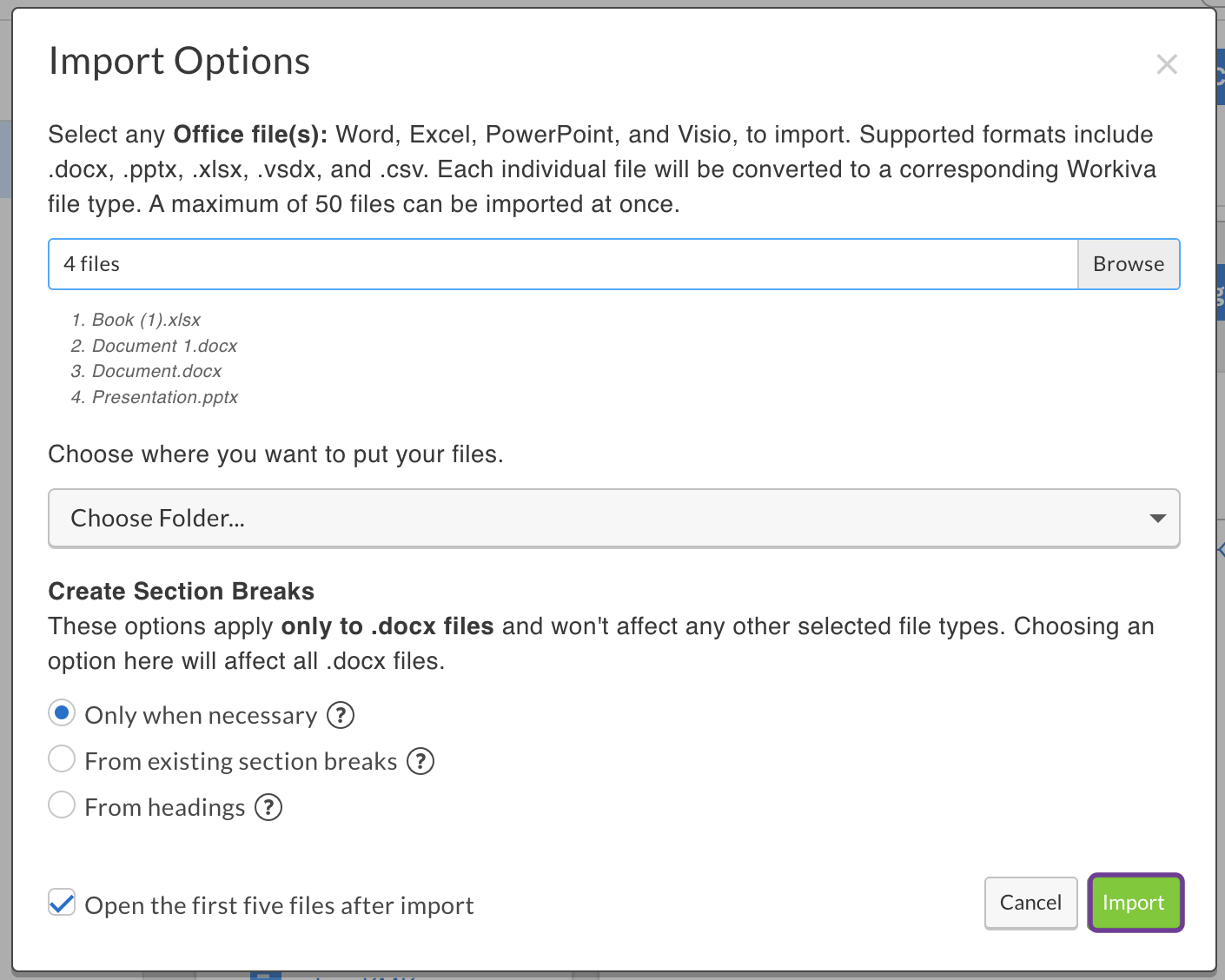
Task: Click the Browse button to pick files
Action: (x=1129, y=264)
